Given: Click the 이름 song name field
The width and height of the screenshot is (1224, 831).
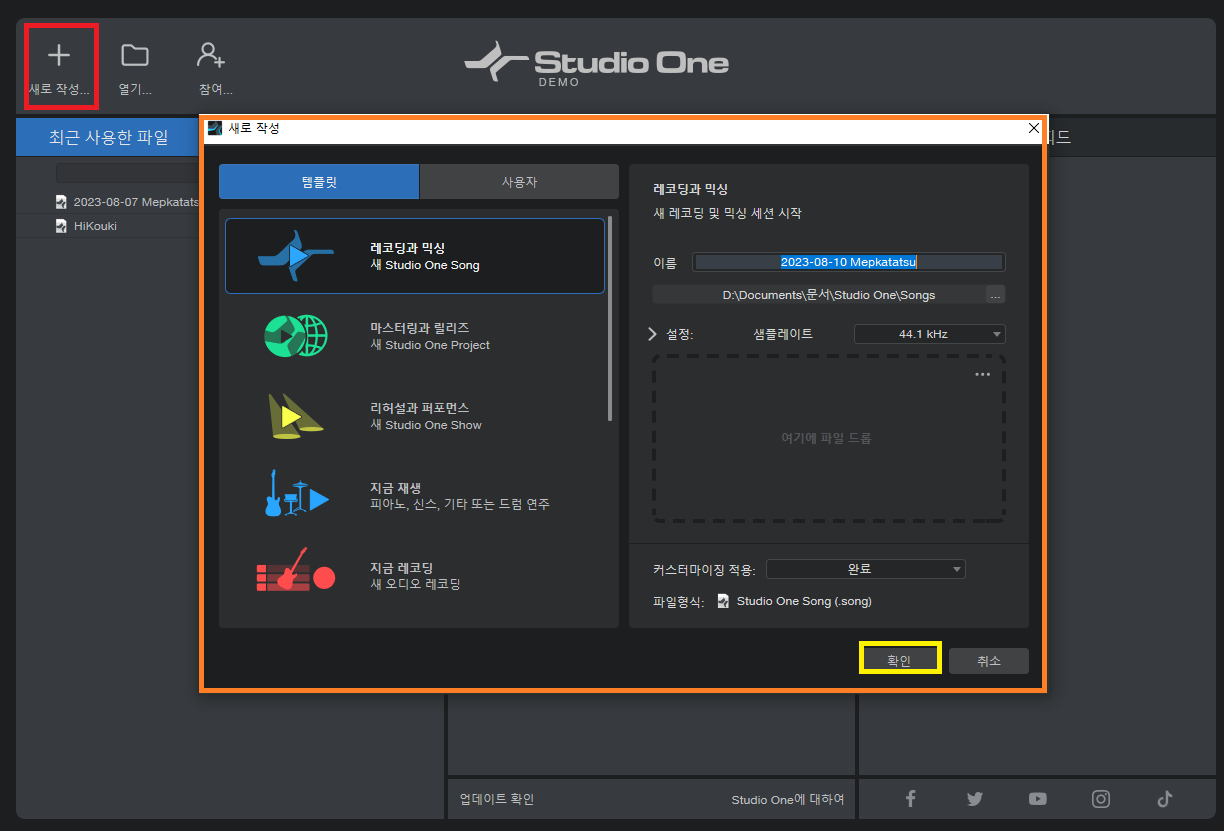Looking at the screenshot, I should pos(849,262).
